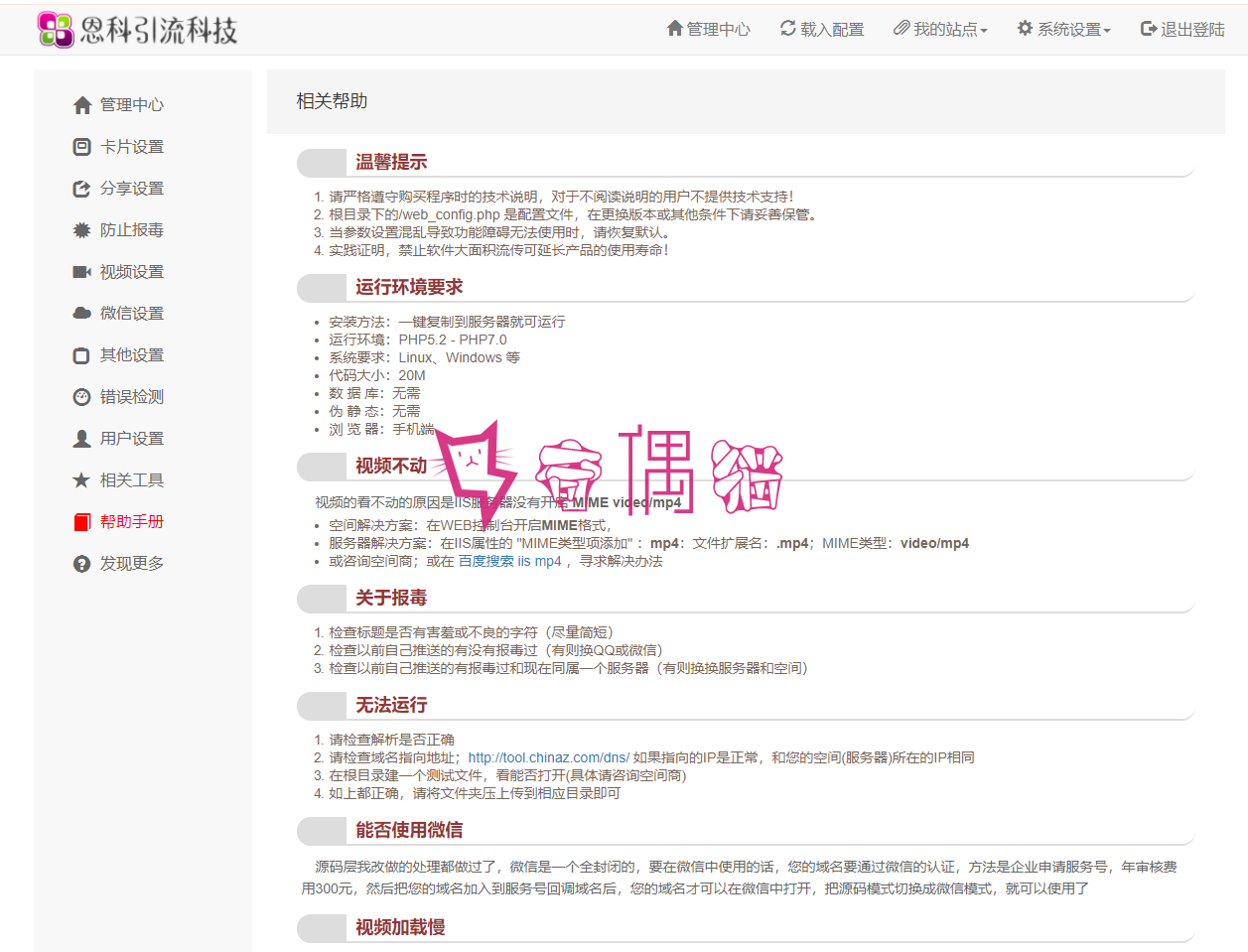
Task: Click the home icon beside top 管理中心
Action: tap(675, 29)
